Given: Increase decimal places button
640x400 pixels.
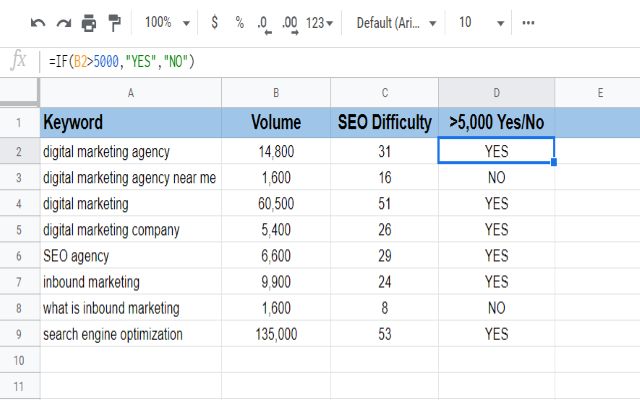Looking at the screenshot, I should 290,22.
